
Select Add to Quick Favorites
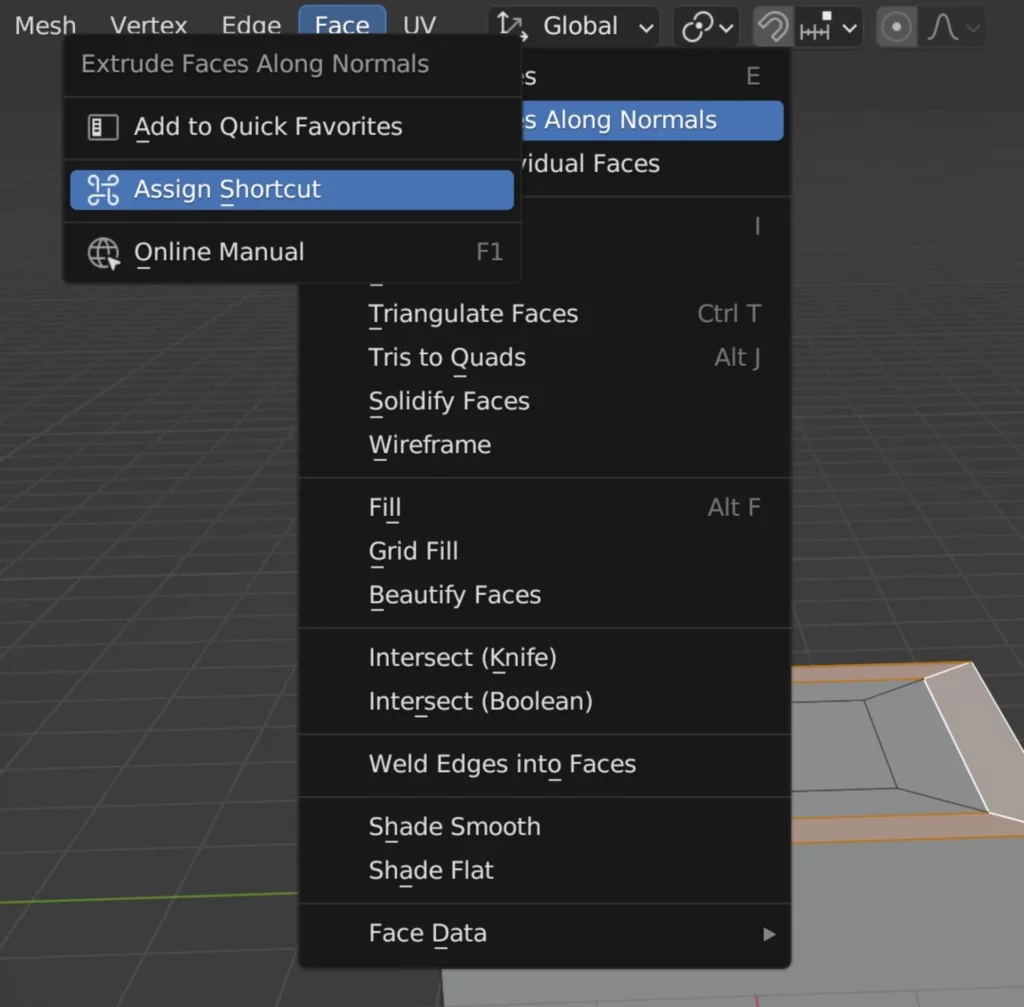tap(292, 127)
